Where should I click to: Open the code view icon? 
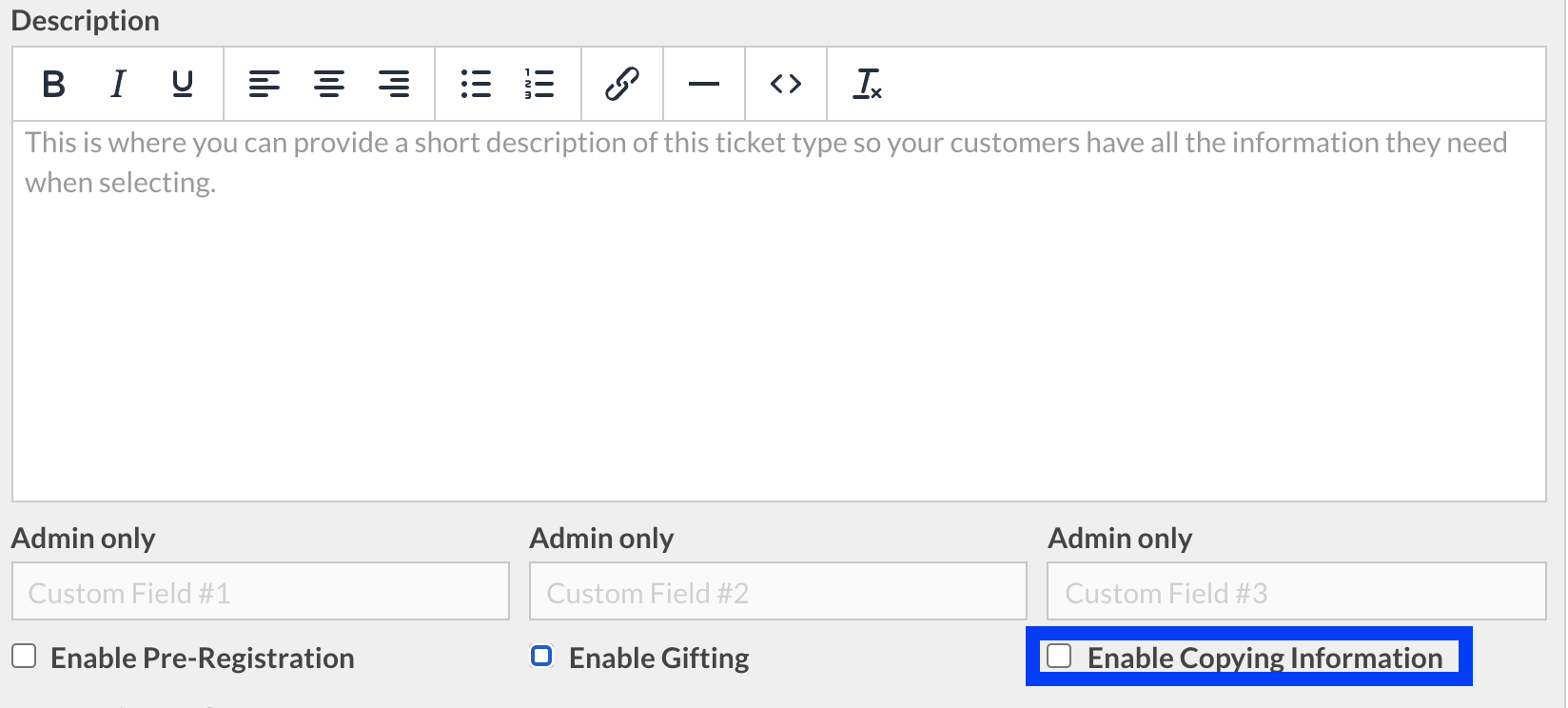786,84
